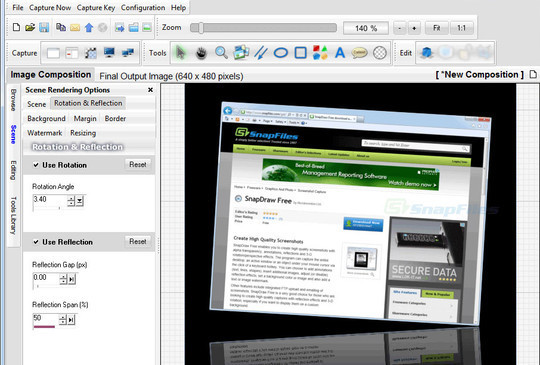
Task: Choose the magnifier zoom tool
Action: pyautogui.click(x=221, y=53)
